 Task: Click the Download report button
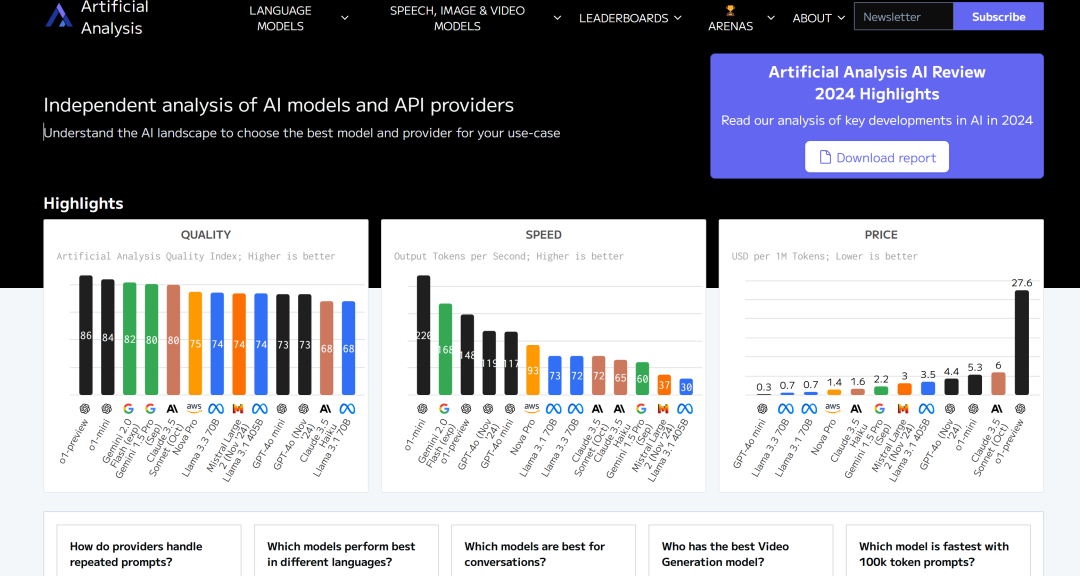[877, 157]
